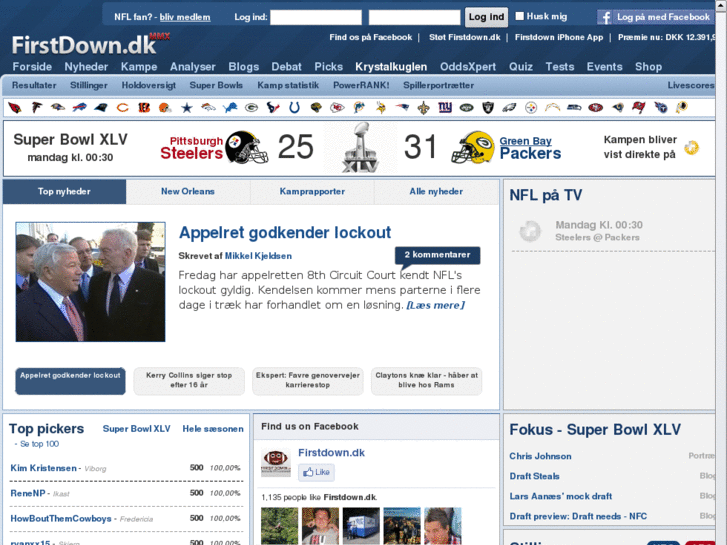727x545 pixels.
Task: Open the Atlanta Falcons team logo
Action: (36, 108)
